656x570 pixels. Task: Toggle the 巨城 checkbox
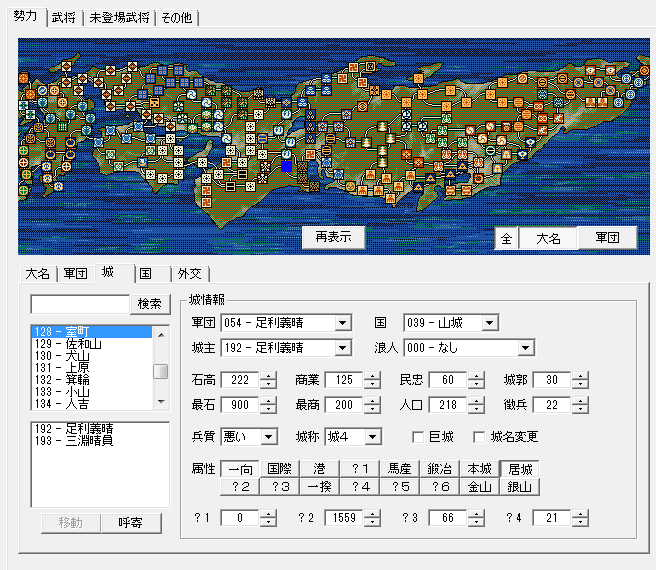pyautogui.click(x=419, y=437)
